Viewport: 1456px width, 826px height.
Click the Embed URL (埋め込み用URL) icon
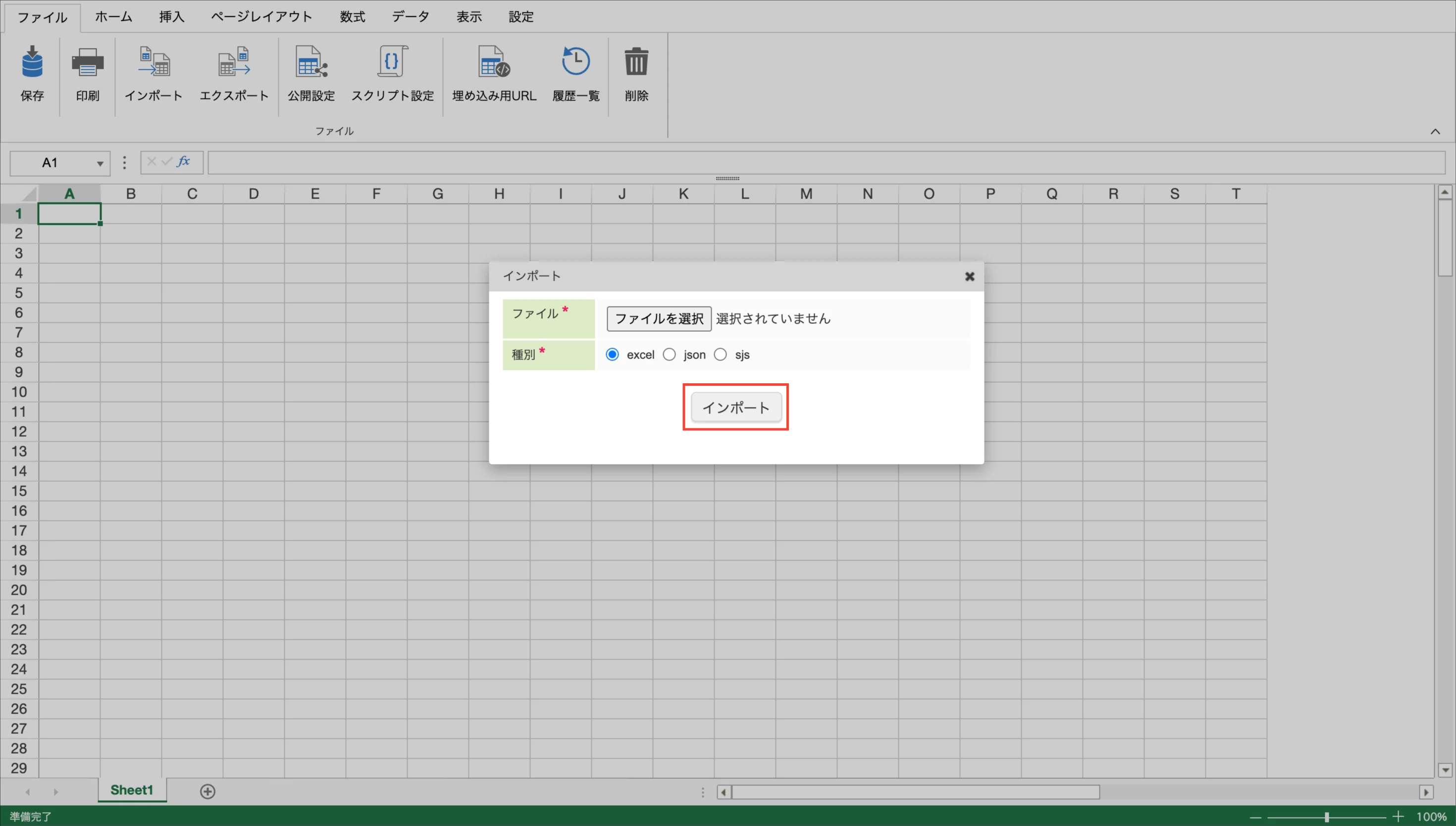tap(493, 62)
